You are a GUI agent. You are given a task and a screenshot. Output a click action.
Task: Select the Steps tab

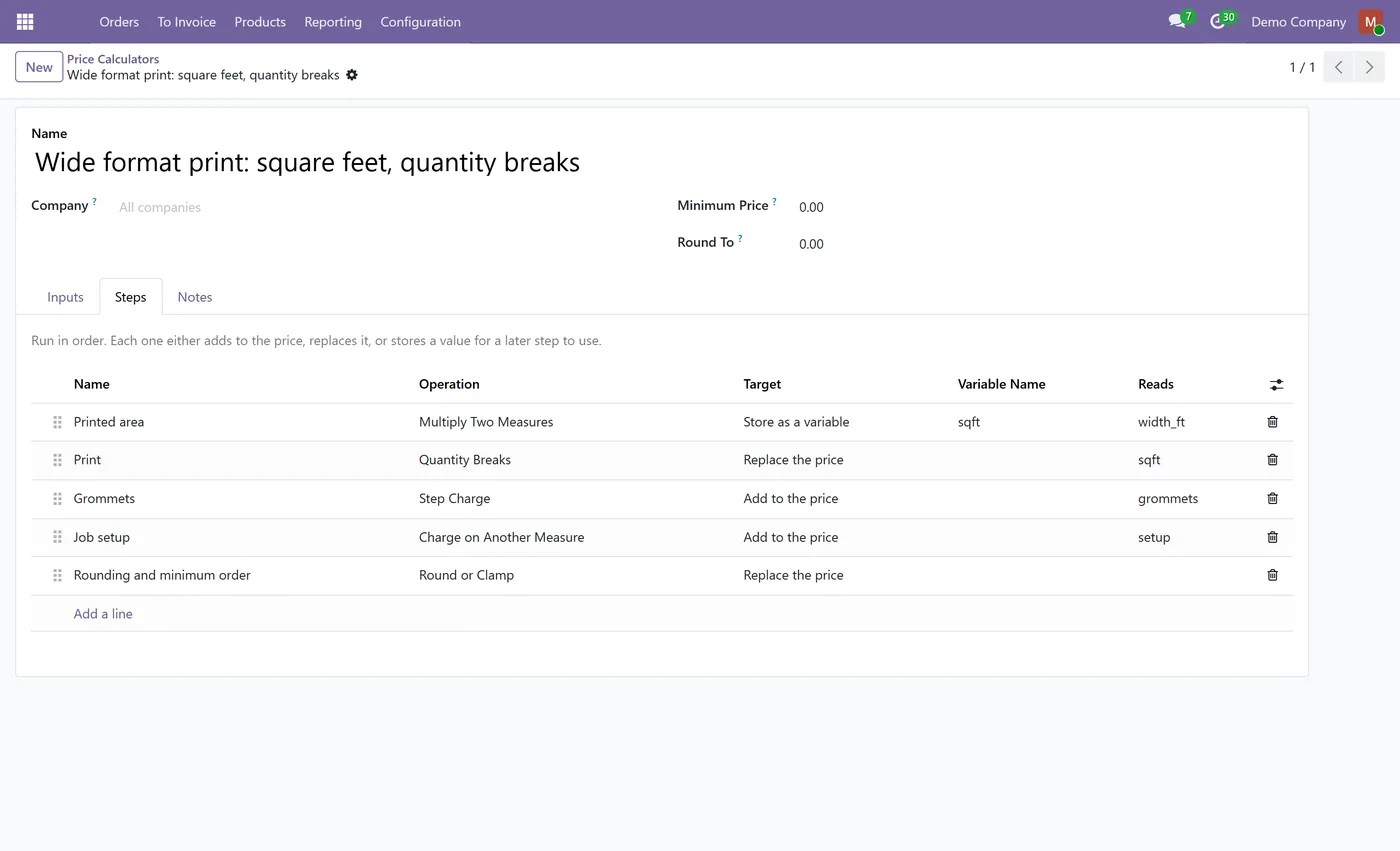[x=130, y=297]
